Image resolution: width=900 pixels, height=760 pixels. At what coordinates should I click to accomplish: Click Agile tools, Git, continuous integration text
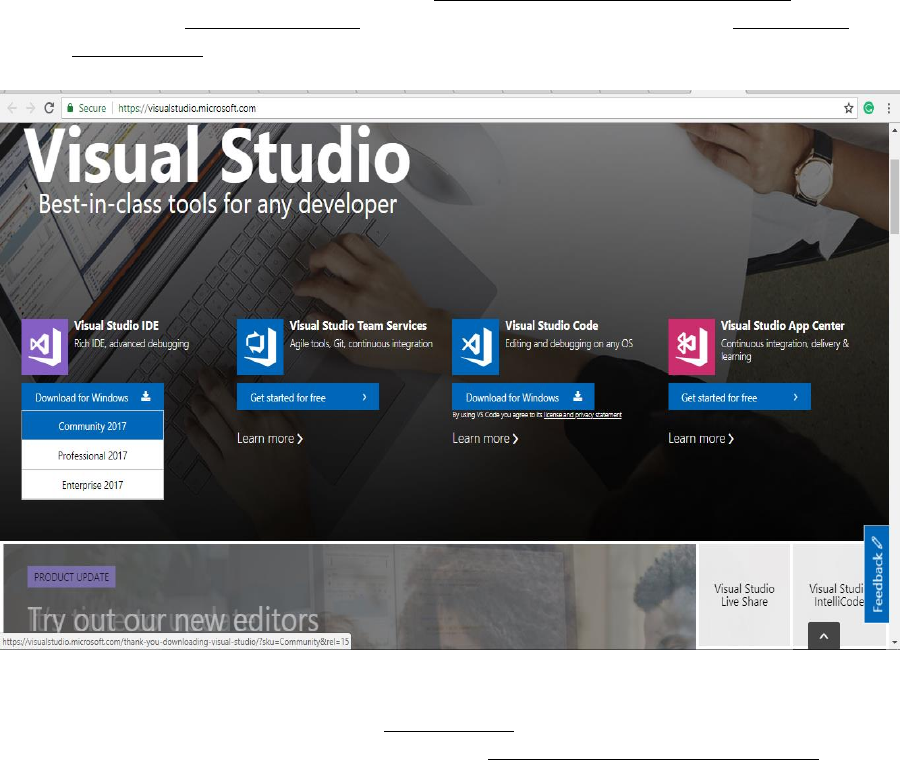[361, 343]
